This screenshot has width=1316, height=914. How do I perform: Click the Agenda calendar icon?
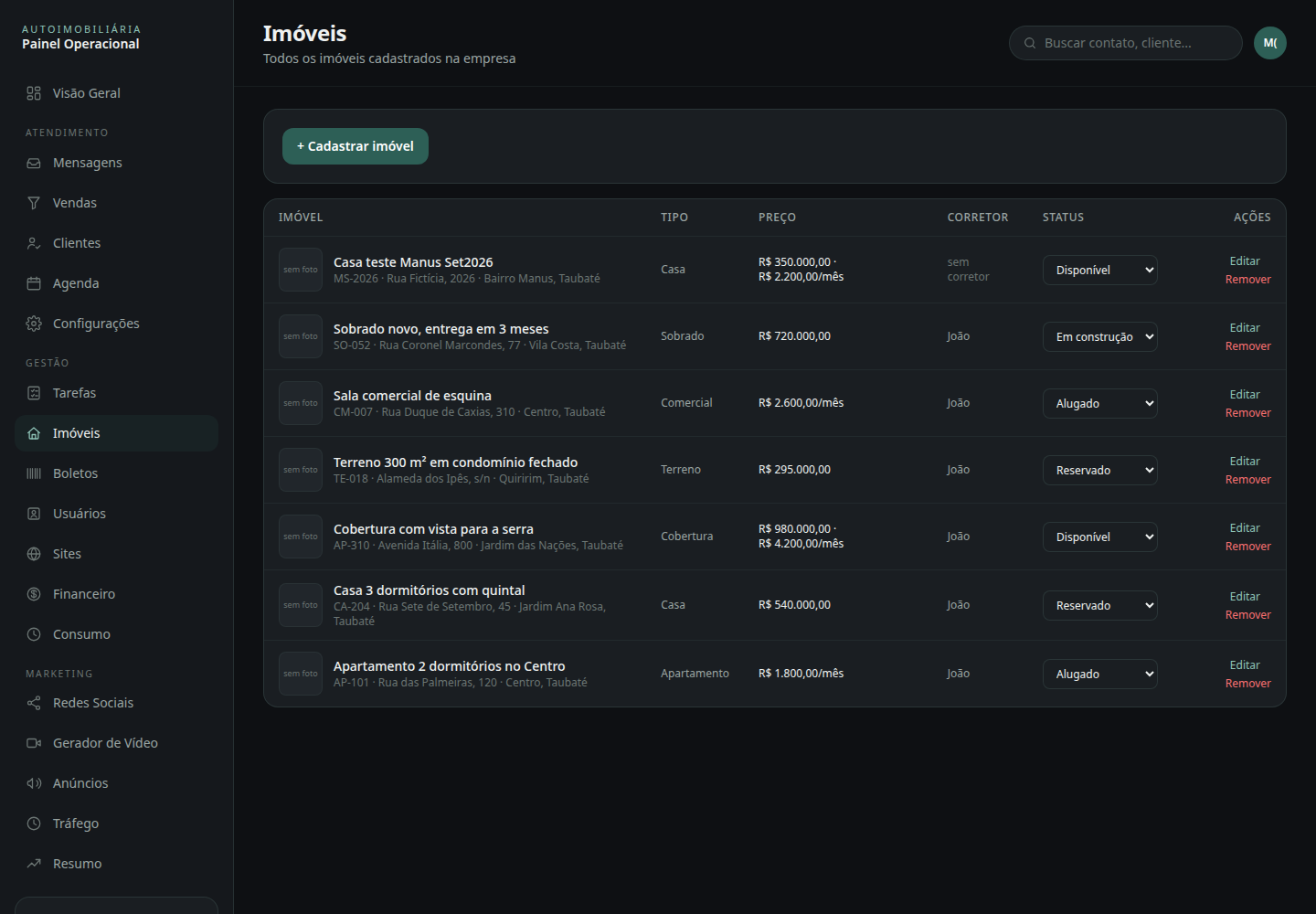coord(34,283)
